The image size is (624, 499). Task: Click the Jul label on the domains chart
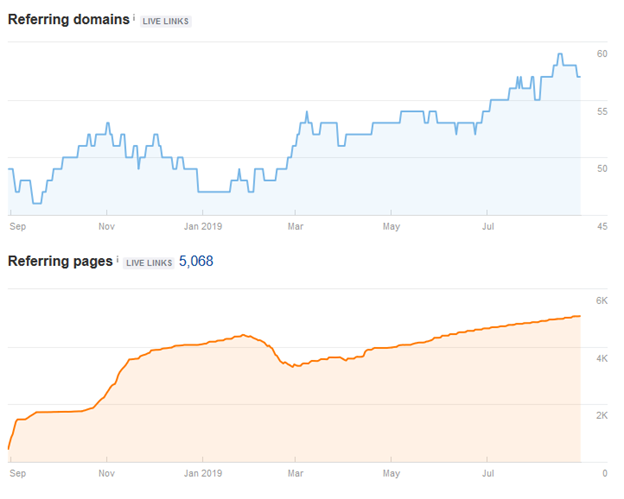(488, 226)
